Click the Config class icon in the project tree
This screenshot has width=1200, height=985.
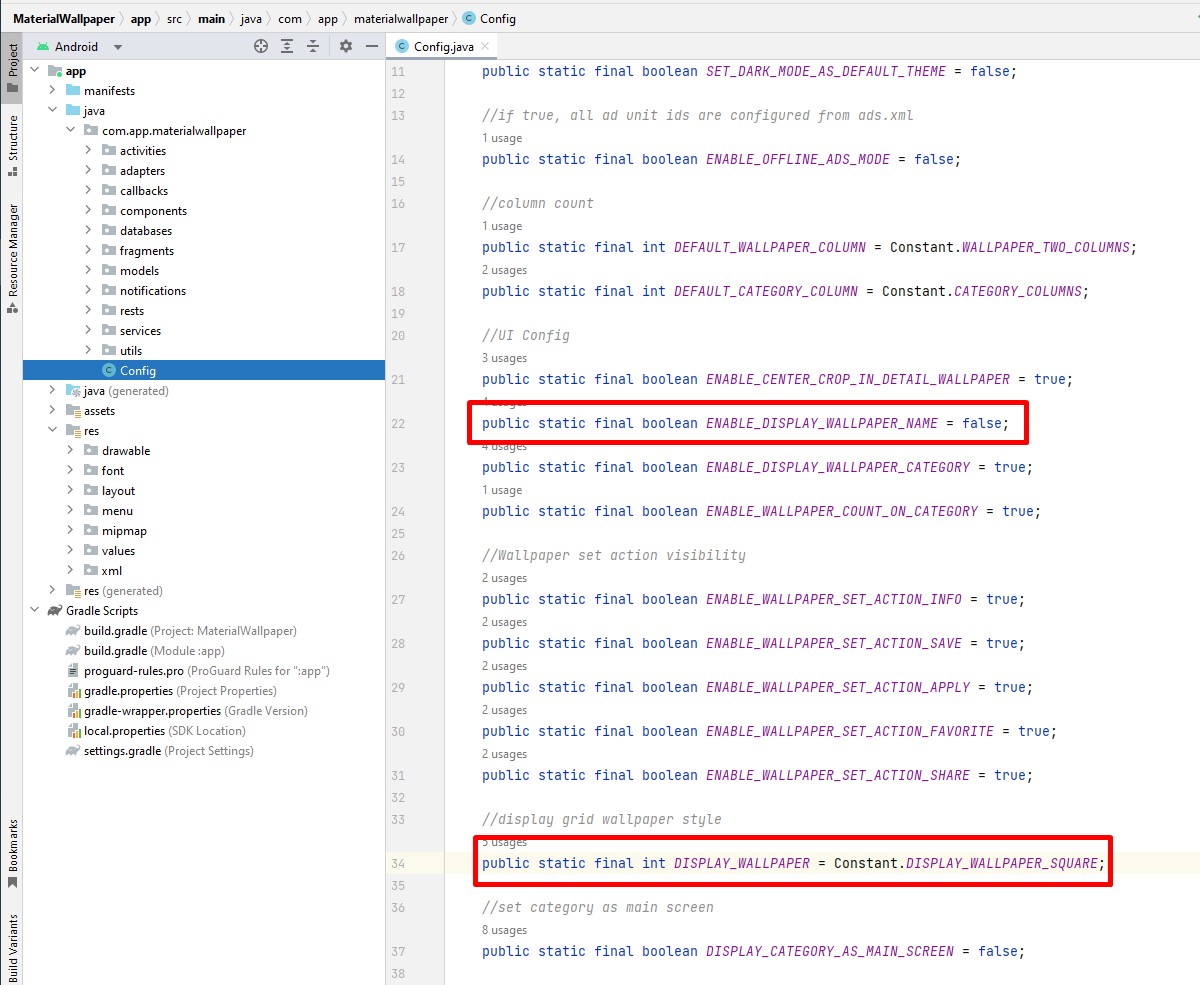[109, 371]
